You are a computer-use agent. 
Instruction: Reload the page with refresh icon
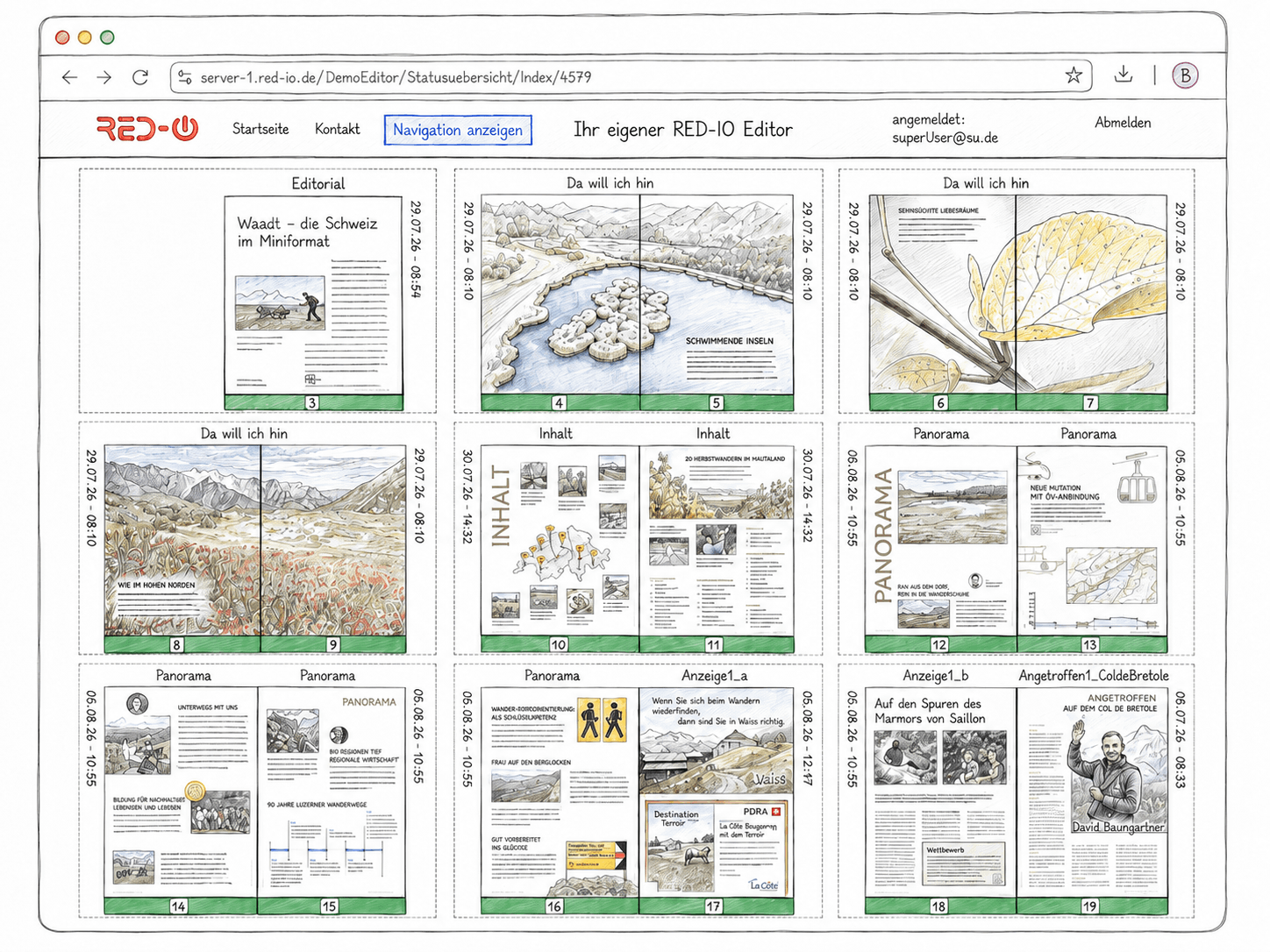[x=140, y=77]
